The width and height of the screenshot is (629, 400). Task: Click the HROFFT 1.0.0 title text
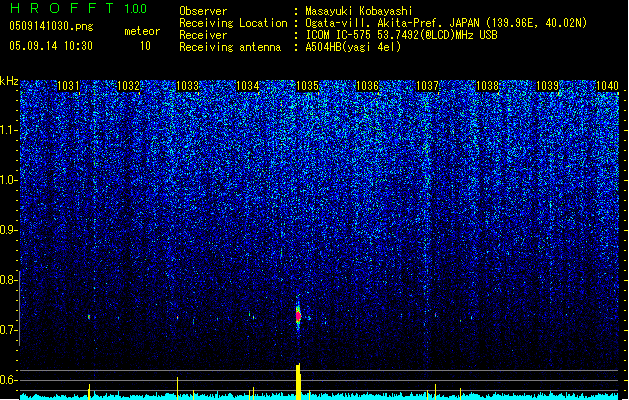(79, 8)
